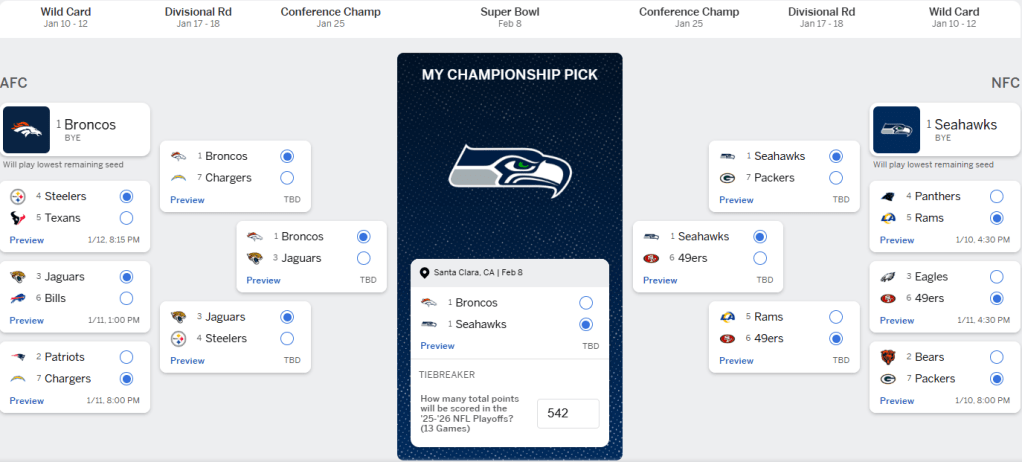Click the Bears team logo
The height and width of the screenshot is (462, 1022).
pyautogui.click(x=885, y=357)
